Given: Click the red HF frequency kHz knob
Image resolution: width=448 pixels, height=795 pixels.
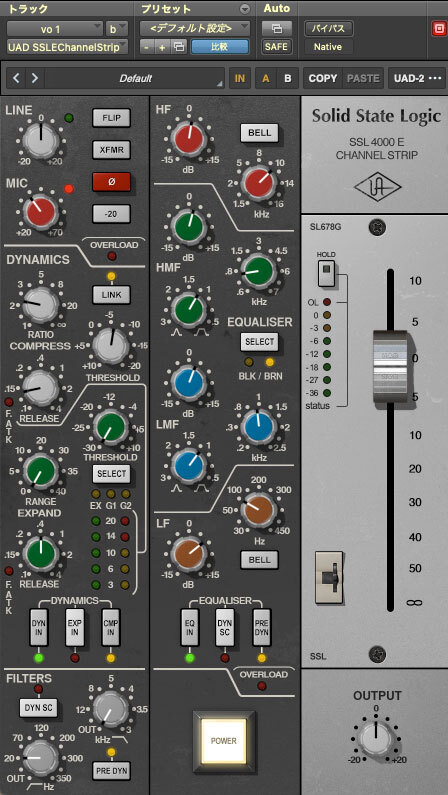Looking at the screenshot, I should (258, 183).
